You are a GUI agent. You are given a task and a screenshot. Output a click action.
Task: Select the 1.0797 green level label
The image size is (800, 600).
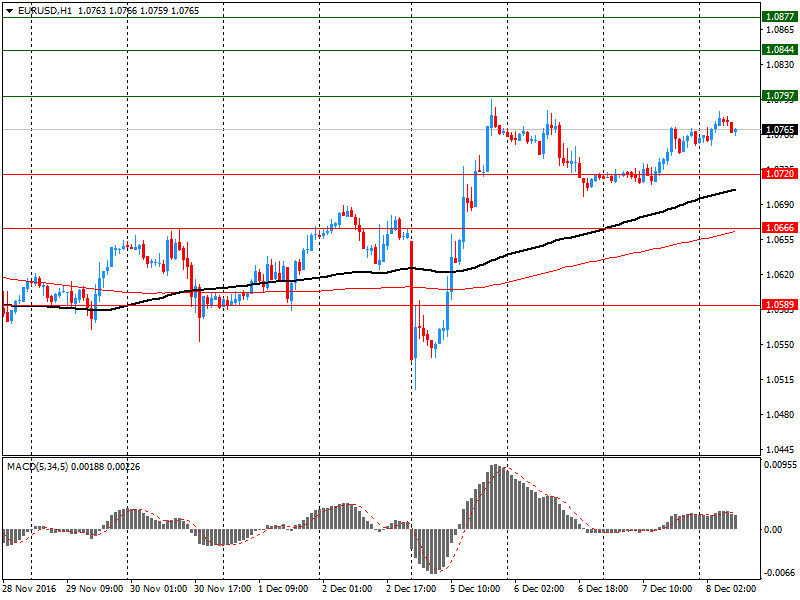(780, 95)
